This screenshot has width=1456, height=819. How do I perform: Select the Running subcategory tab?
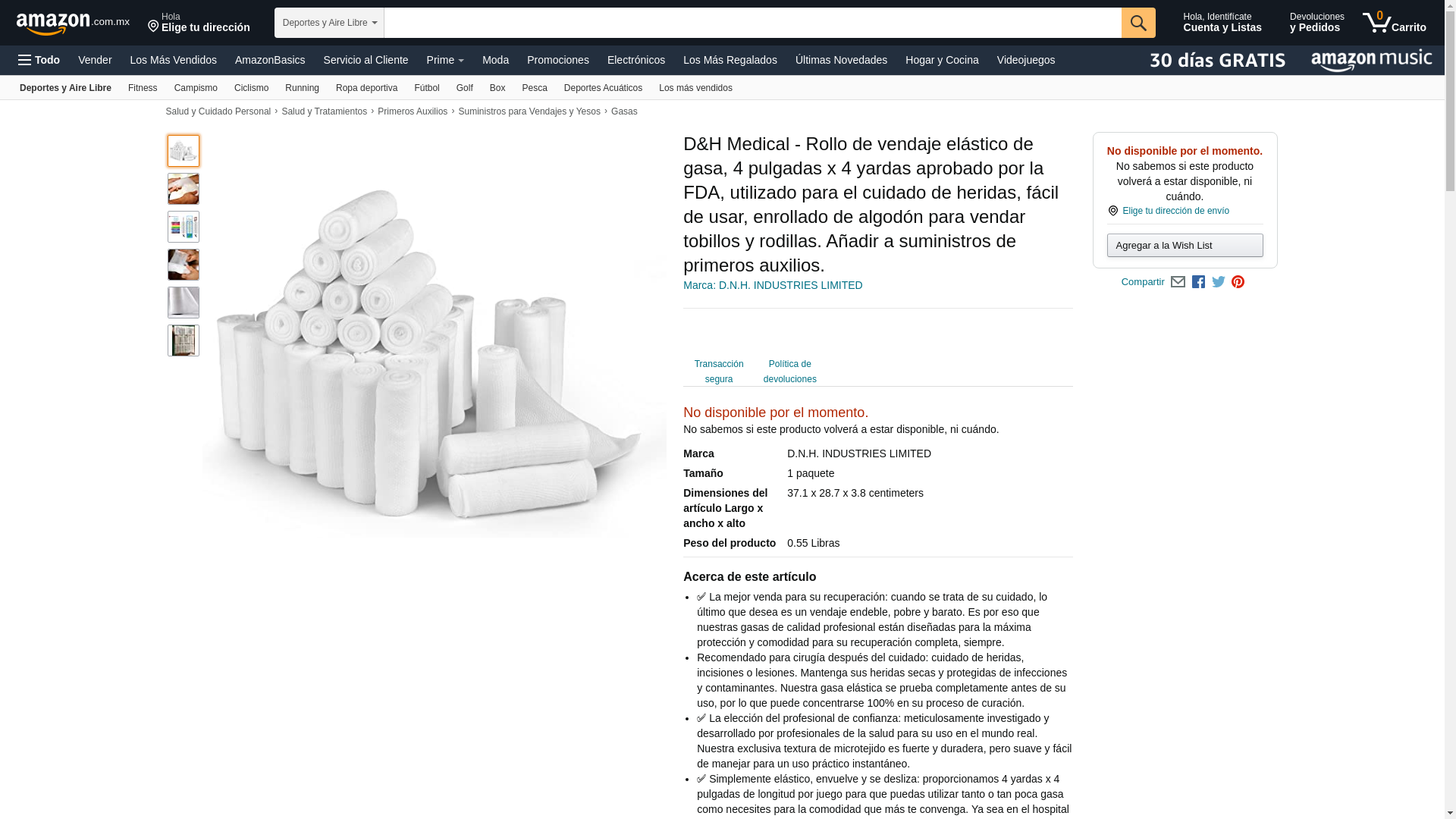[302, 88]
